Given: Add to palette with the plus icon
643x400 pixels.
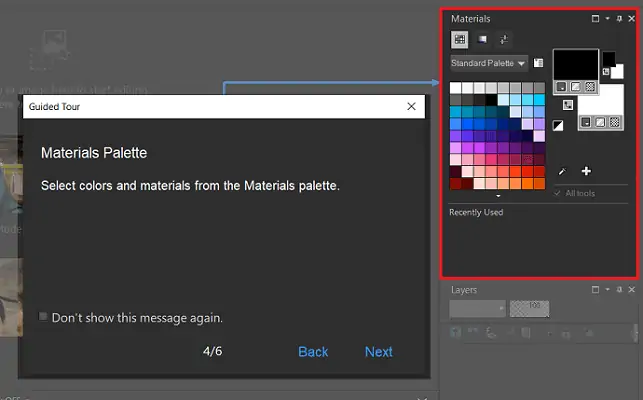Looking at the screenshot, I should [586, 171].
